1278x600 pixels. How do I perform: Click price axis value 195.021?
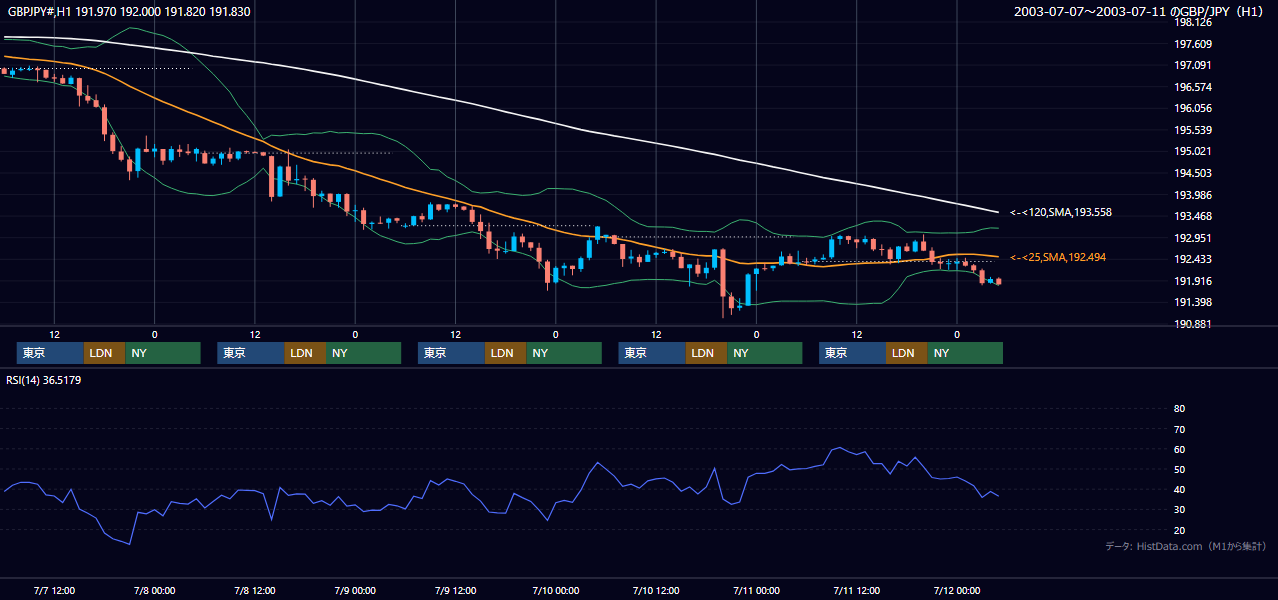pos(1194,152)
